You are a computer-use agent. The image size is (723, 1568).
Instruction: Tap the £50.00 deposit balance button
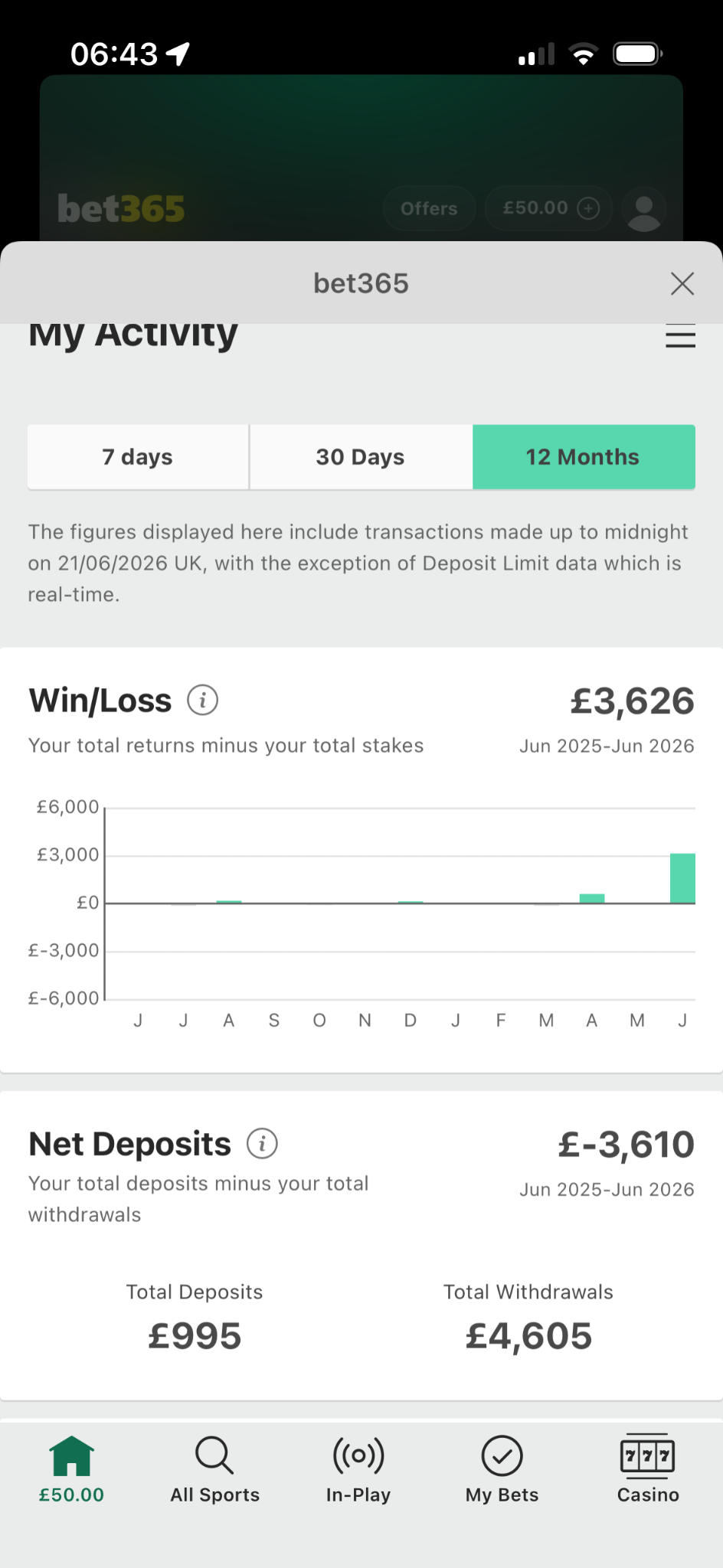549,208
